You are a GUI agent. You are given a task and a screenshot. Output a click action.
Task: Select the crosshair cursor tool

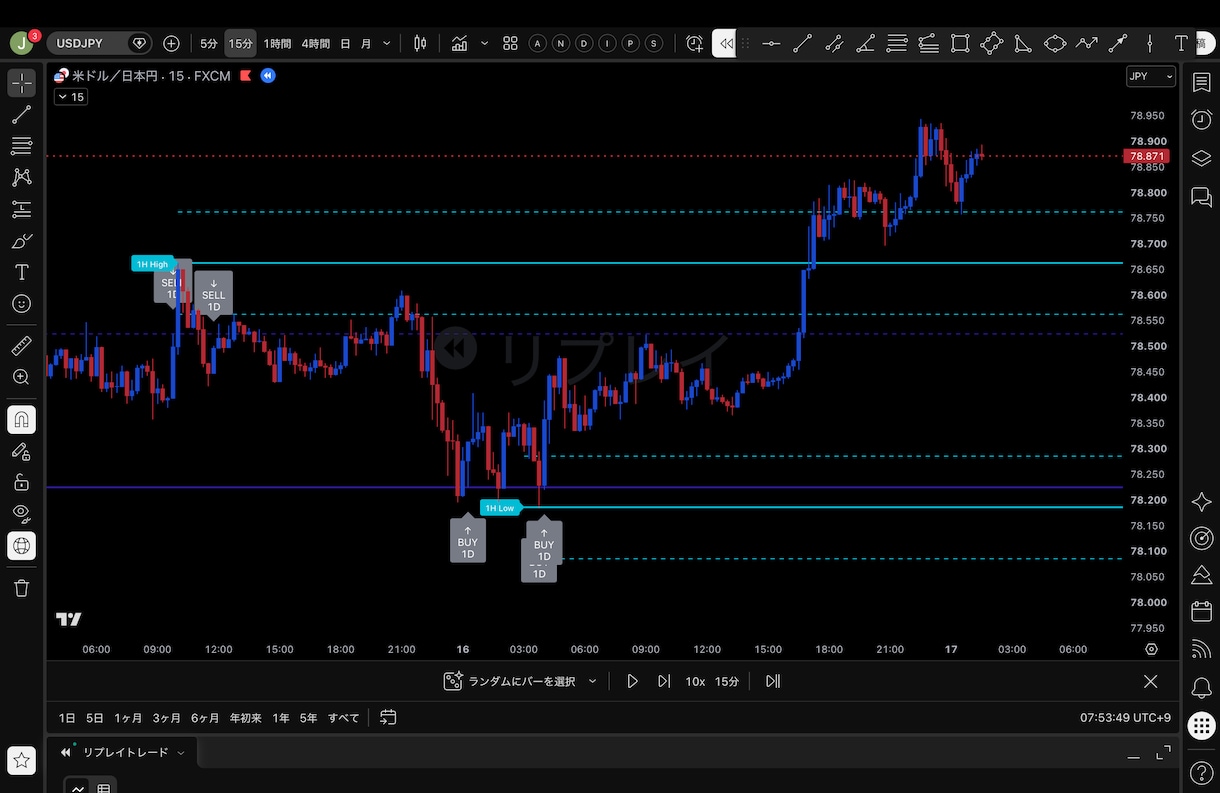coord(21,83)
